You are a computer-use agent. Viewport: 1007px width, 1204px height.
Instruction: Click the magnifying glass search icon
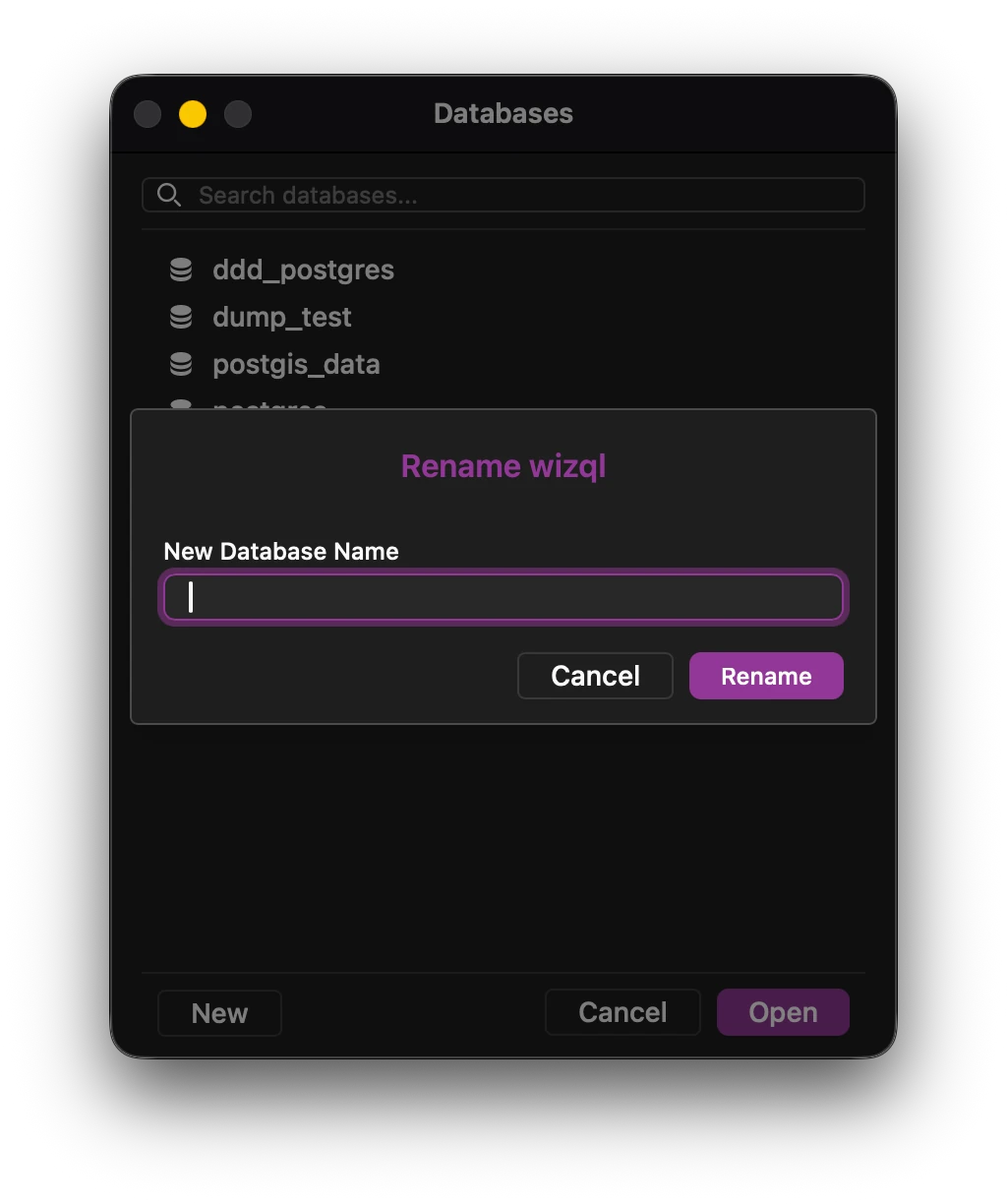point(169,195)
